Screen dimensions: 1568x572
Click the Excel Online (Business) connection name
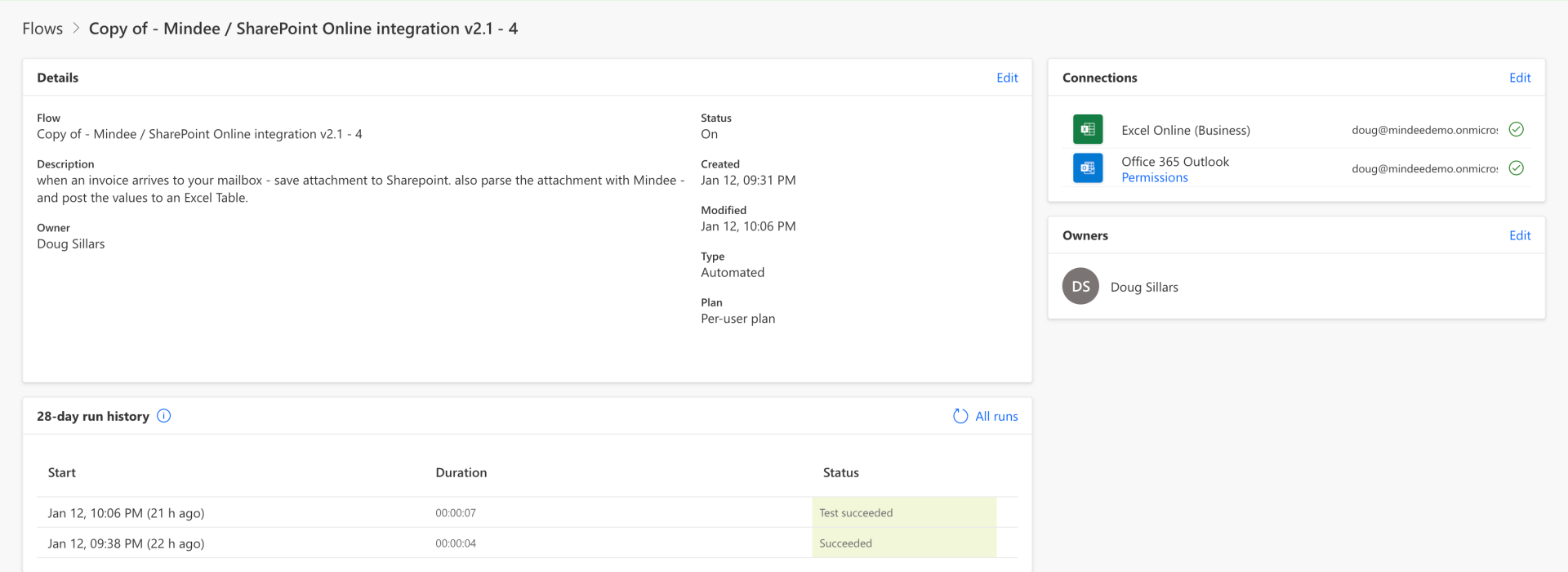tap(1186, 130)
